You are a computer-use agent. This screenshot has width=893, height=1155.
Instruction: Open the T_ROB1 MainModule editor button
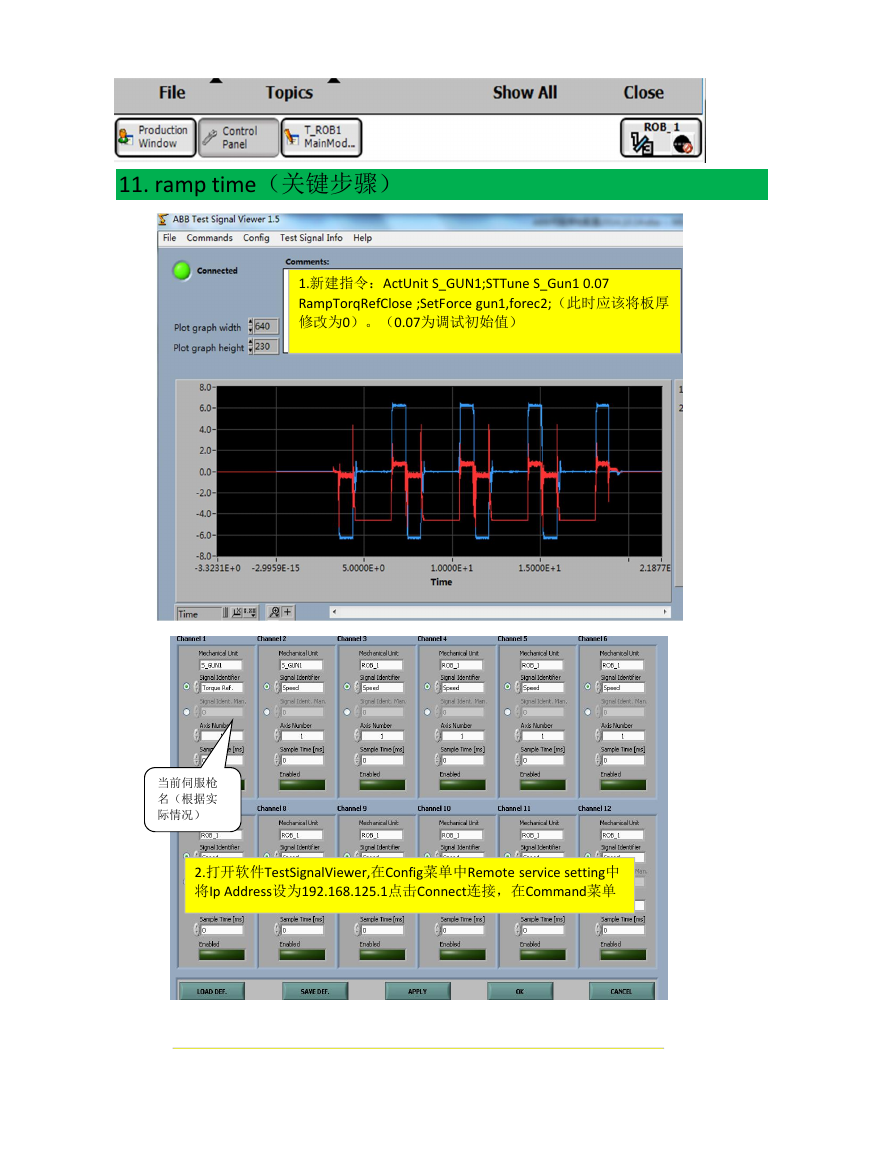pyautogui.click(x=321, y=137)
